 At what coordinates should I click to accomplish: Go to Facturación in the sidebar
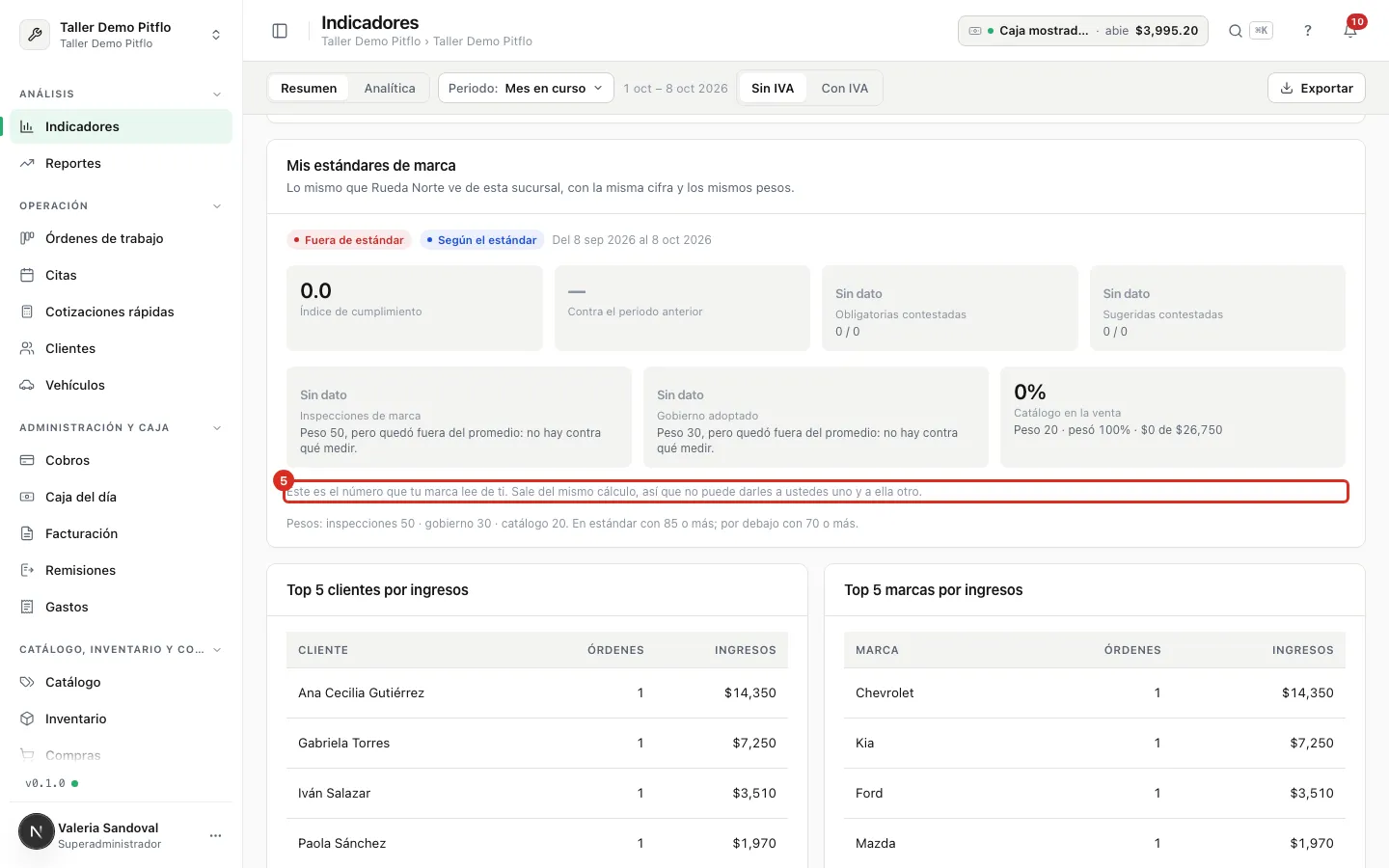point(122,533)
